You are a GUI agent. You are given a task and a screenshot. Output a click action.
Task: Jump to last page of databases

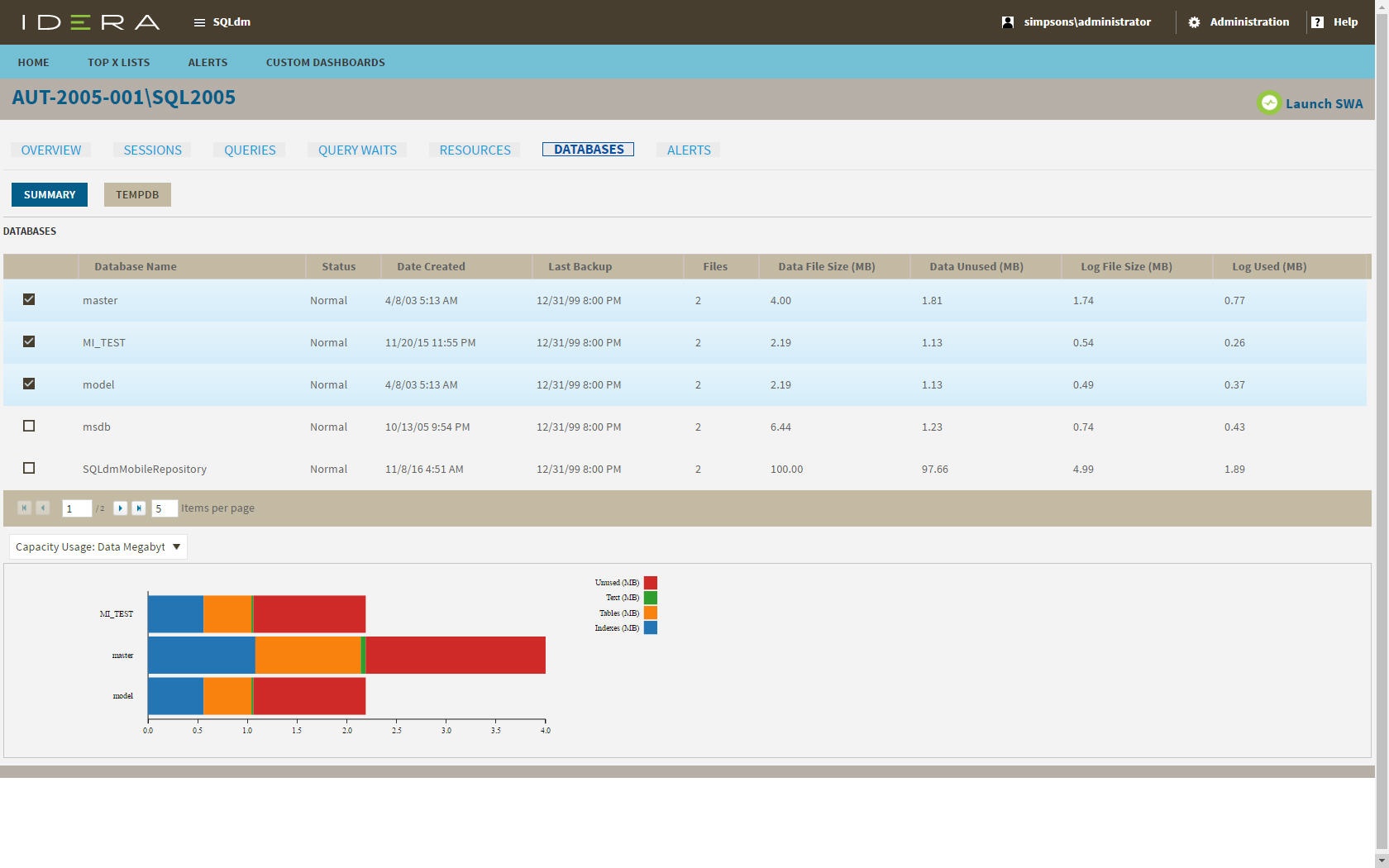pos(139,508)
